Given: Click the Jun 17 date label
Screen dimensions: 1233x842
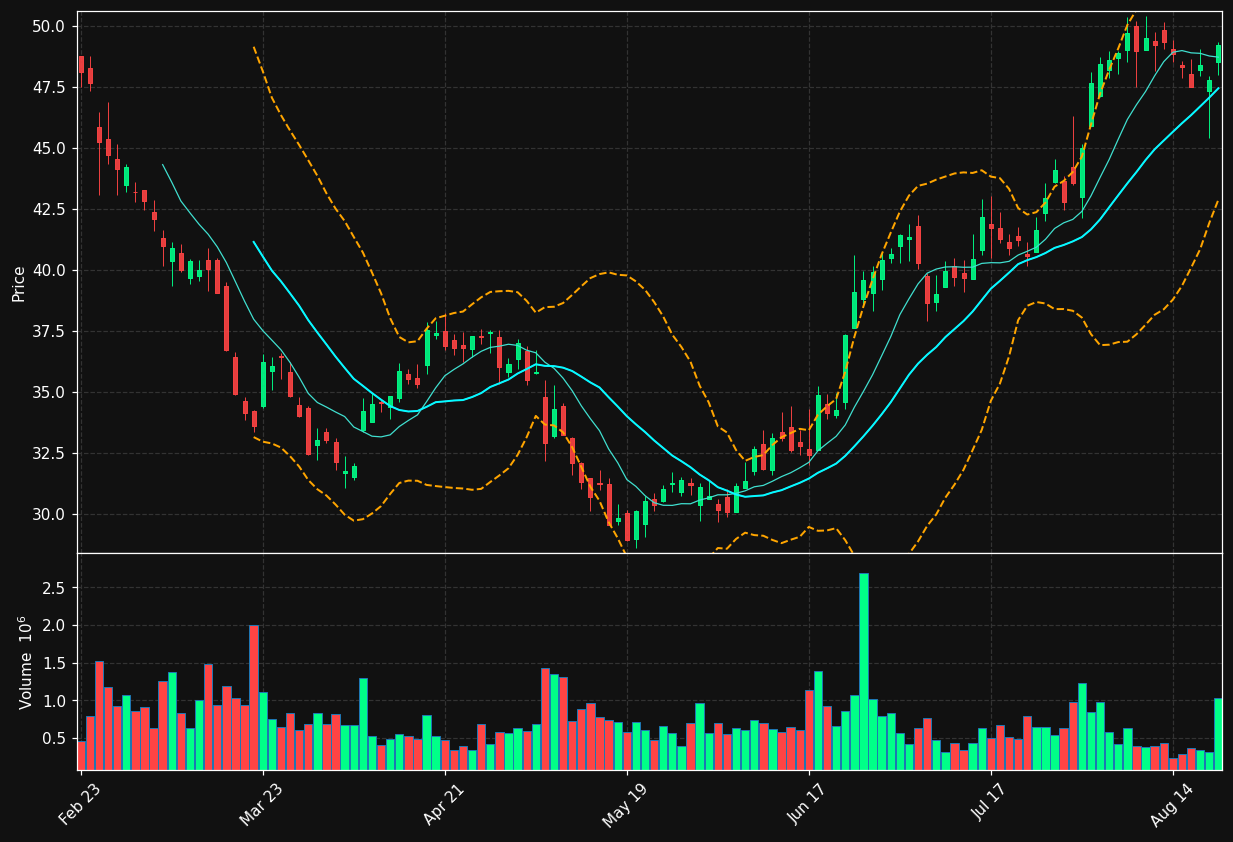Looking at the screenshot, I should pos(807,805).
